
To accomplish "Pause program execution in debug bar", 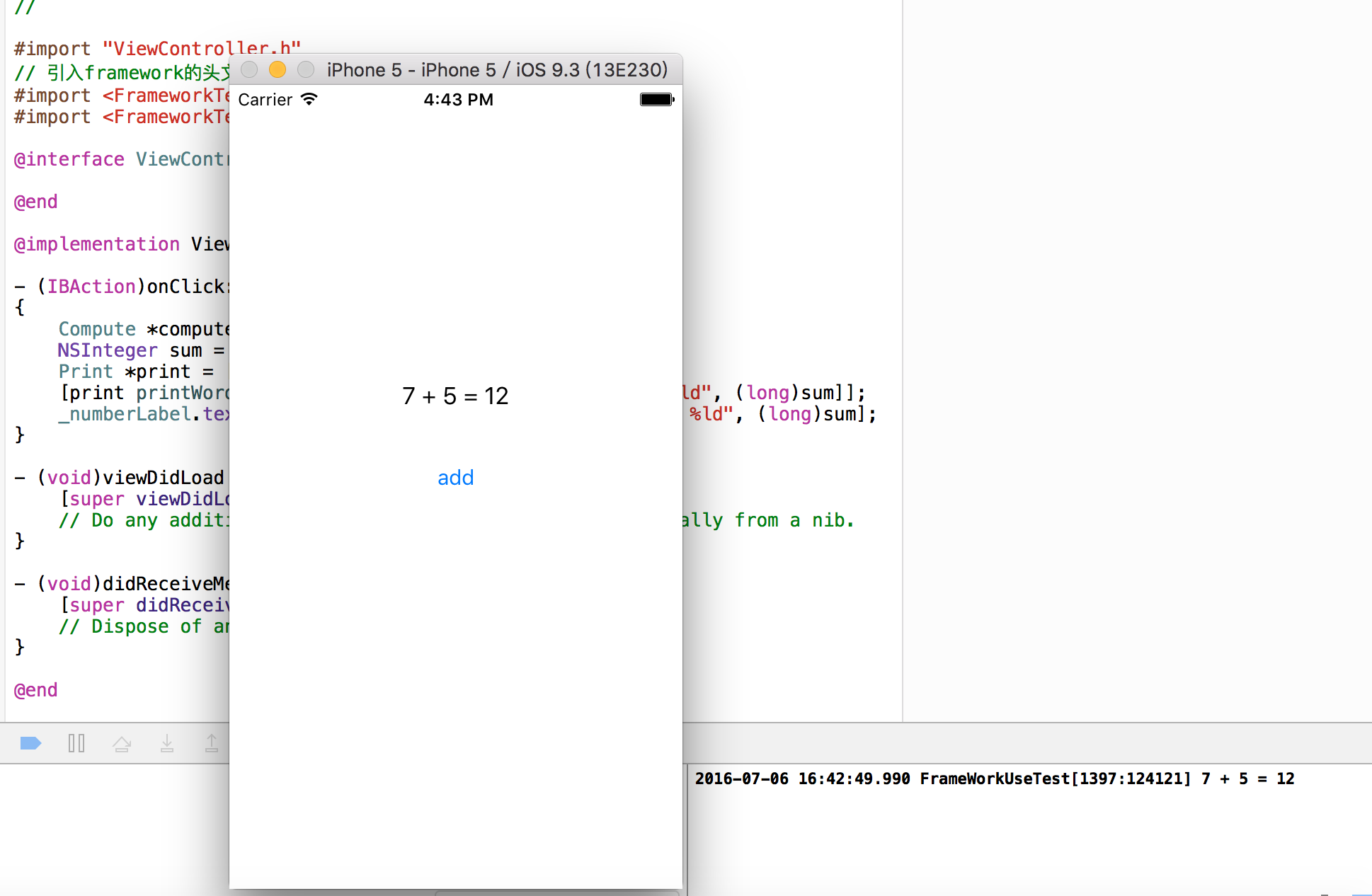I will coord(76,743).
